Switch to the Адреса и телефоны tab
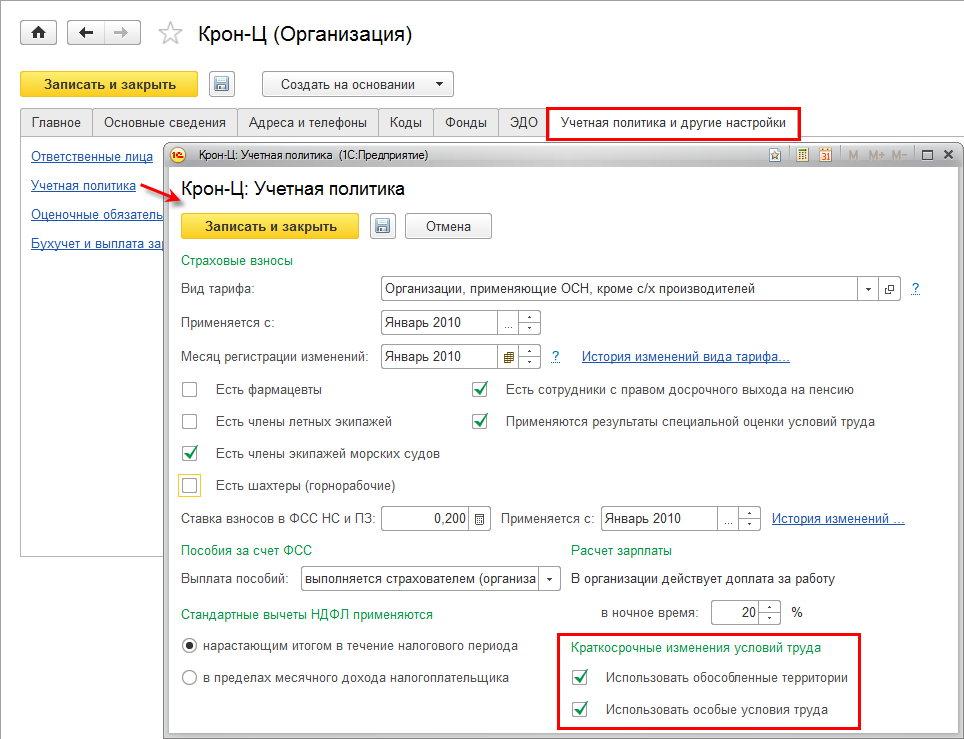 308,122
